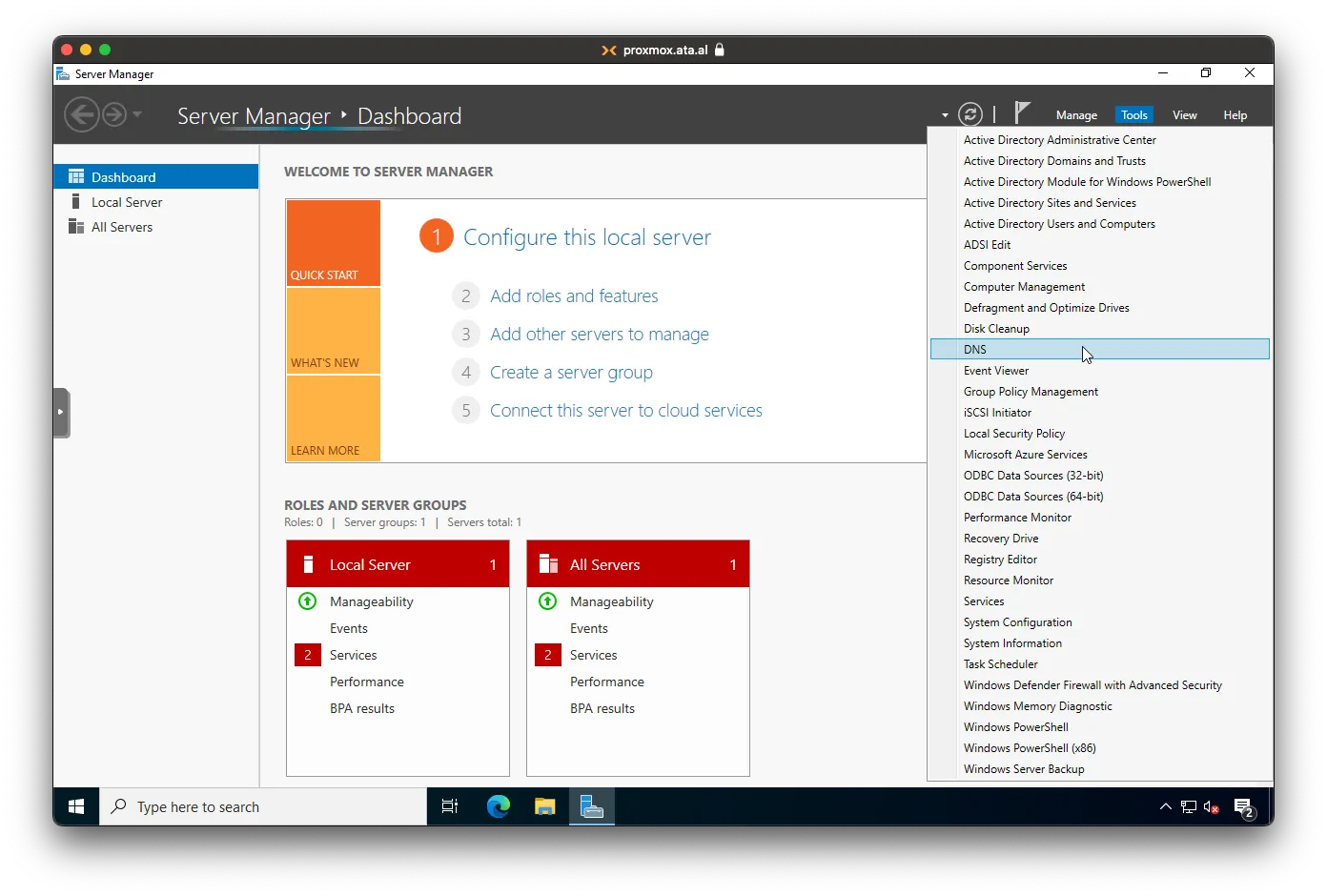Open Task Scheduler from Tools menu

(1100, 664)
